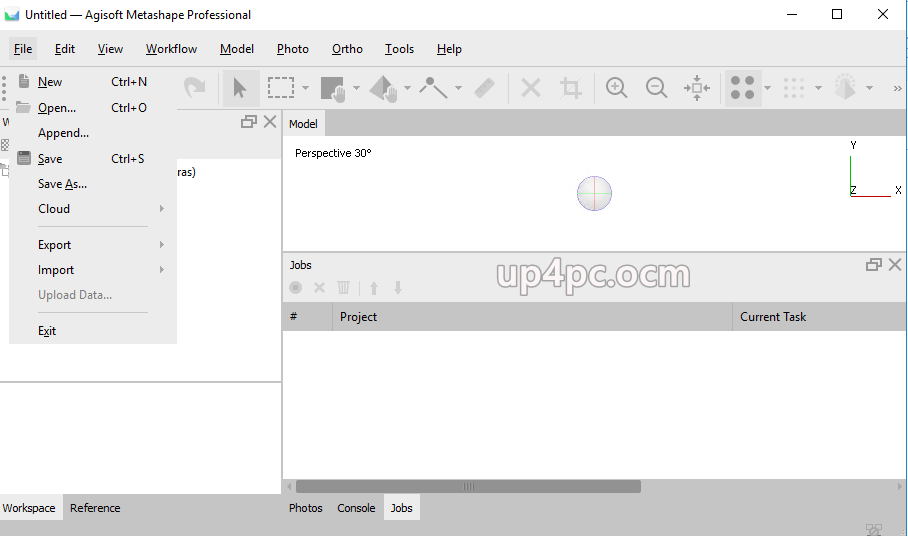908x536 pixels.
Task: Open Move Object tool dropdown arrow
Action: click(x=407, y=89)
